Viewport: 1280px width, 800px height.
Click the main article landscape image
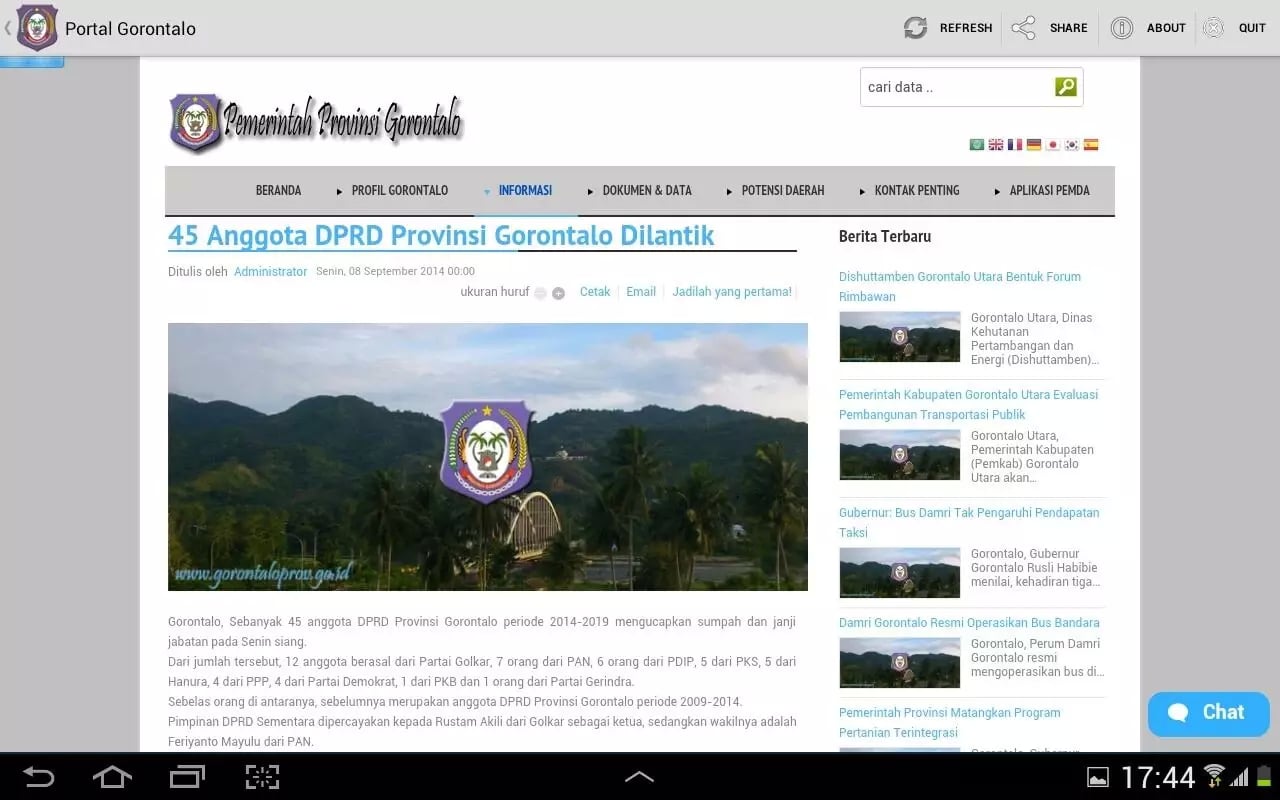(x=488, y=456)
